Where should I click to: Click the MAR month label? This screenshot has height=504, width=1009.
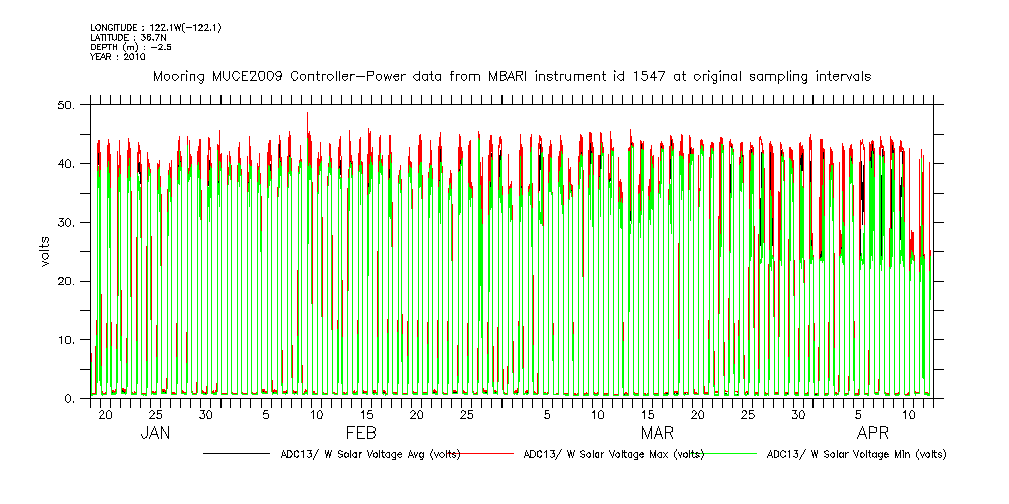pyautogui.click(x=657, y=433)
